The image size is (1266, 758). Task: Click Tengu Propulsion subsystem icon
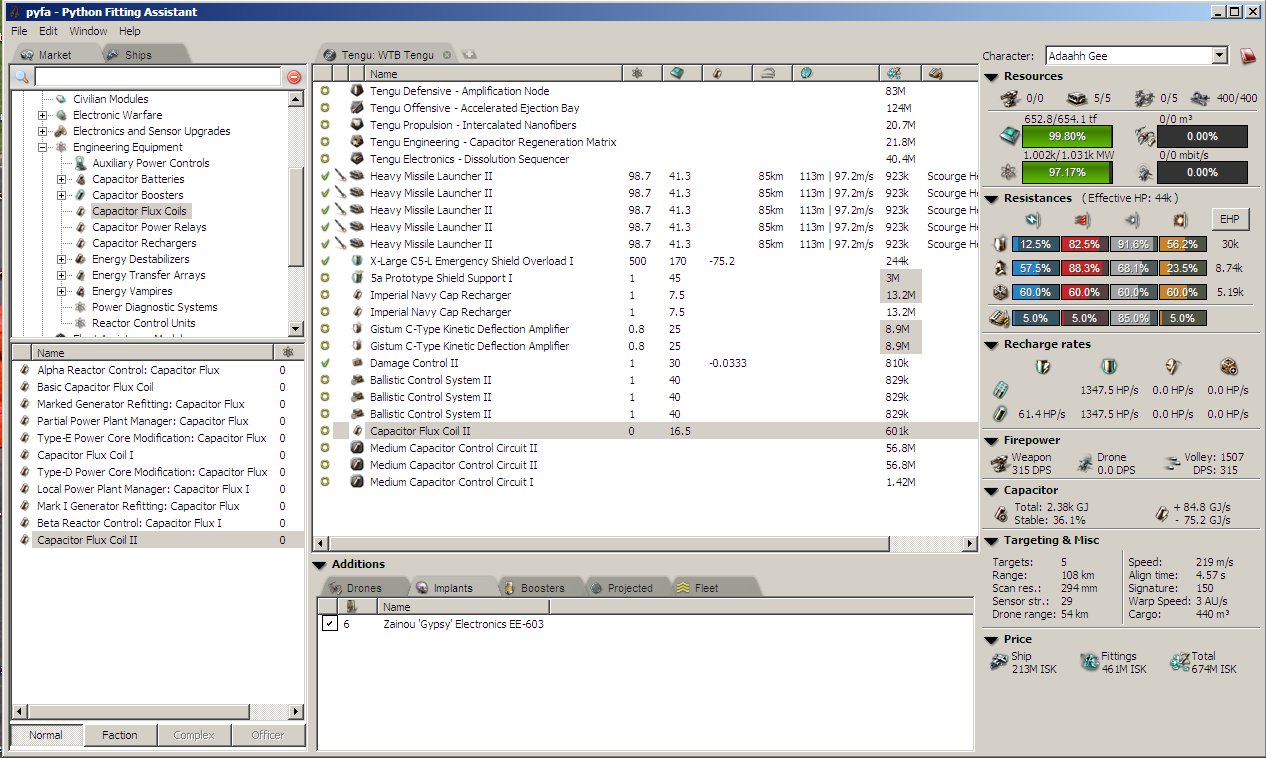357,125
